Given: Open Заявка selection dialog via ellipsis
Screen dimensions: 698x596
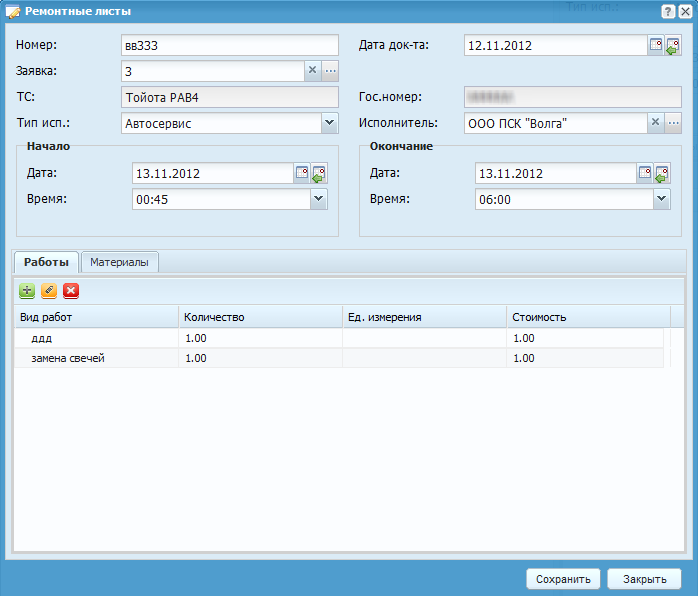Looking at the screenshot, I should 330,70.
